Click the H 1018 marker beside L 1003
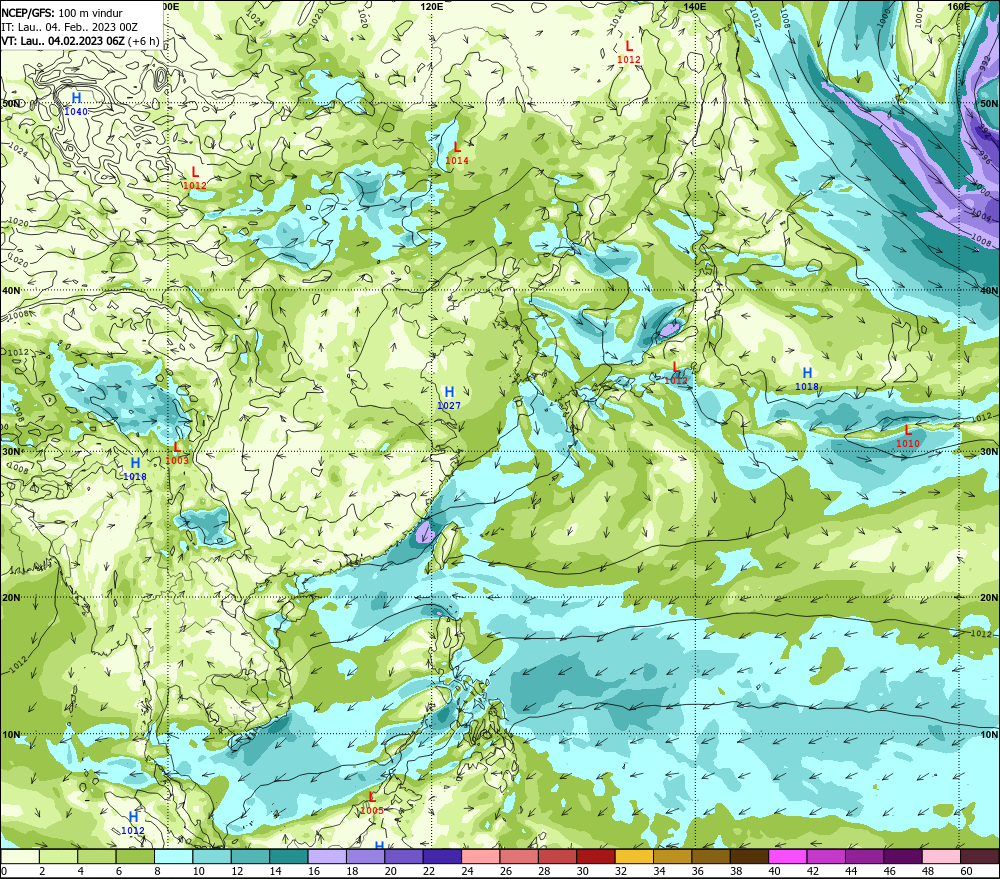The width and height of the screenshot is (1000, 879). coord(135,469)
